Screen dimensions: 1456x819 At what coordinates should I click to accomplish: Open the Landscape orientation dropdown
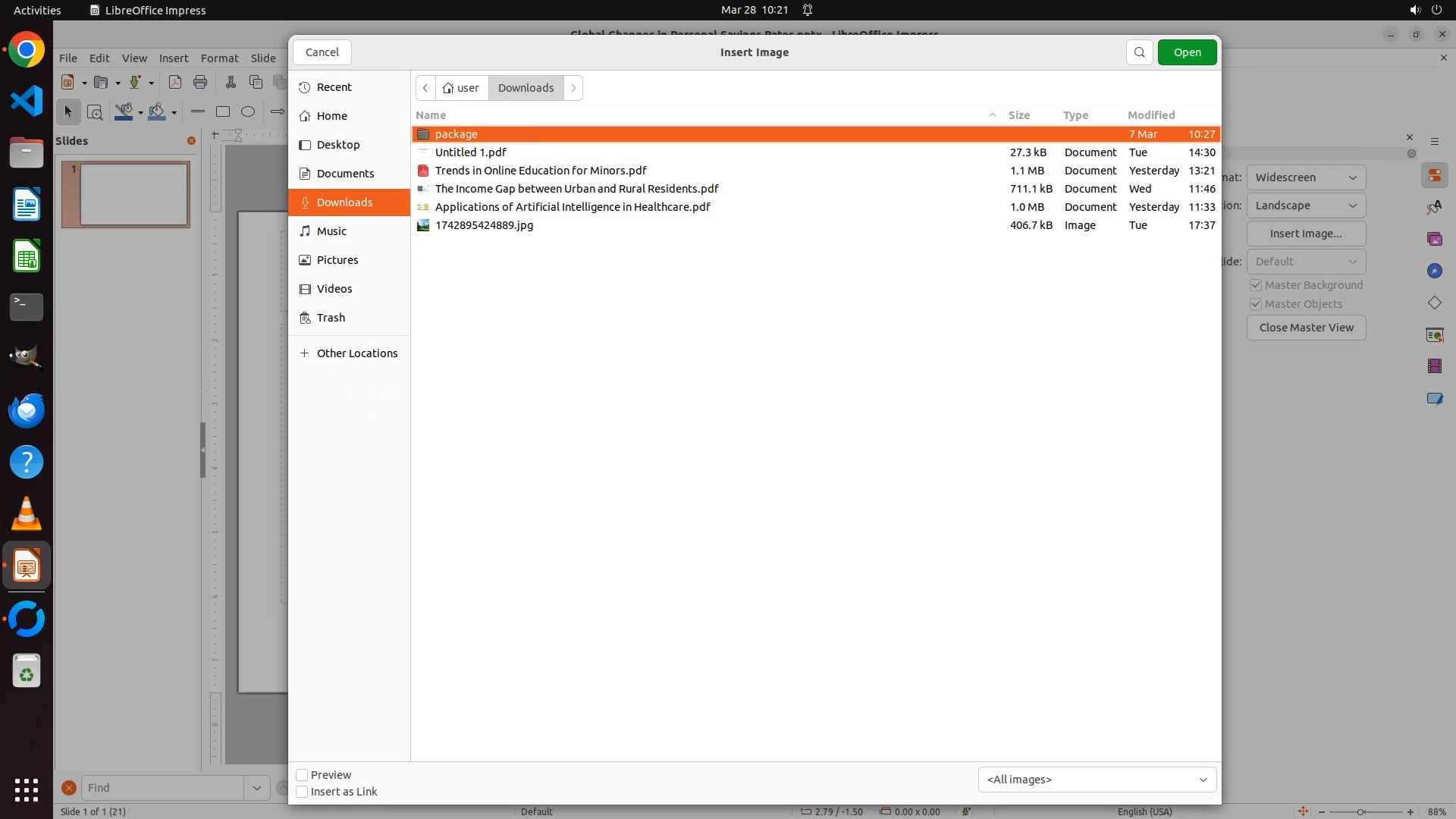click(x=1306, y=206)
